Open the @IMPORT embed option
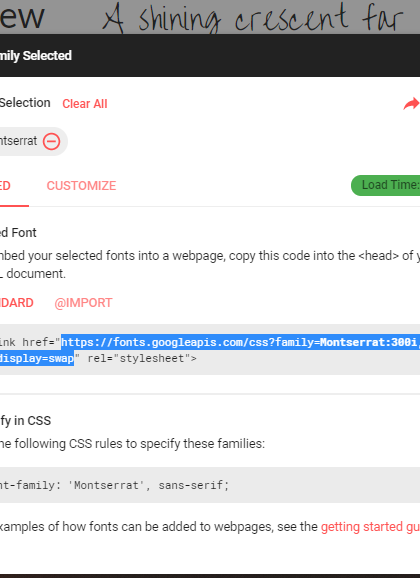Image resolution: width=420 pixels, height=578 pixels. click(x=83, y=303)
